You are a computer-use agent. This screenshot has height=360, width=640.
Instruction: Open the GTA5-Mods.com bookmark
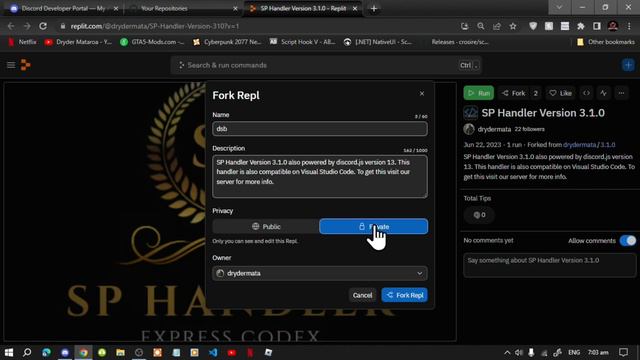click(153, 42)
